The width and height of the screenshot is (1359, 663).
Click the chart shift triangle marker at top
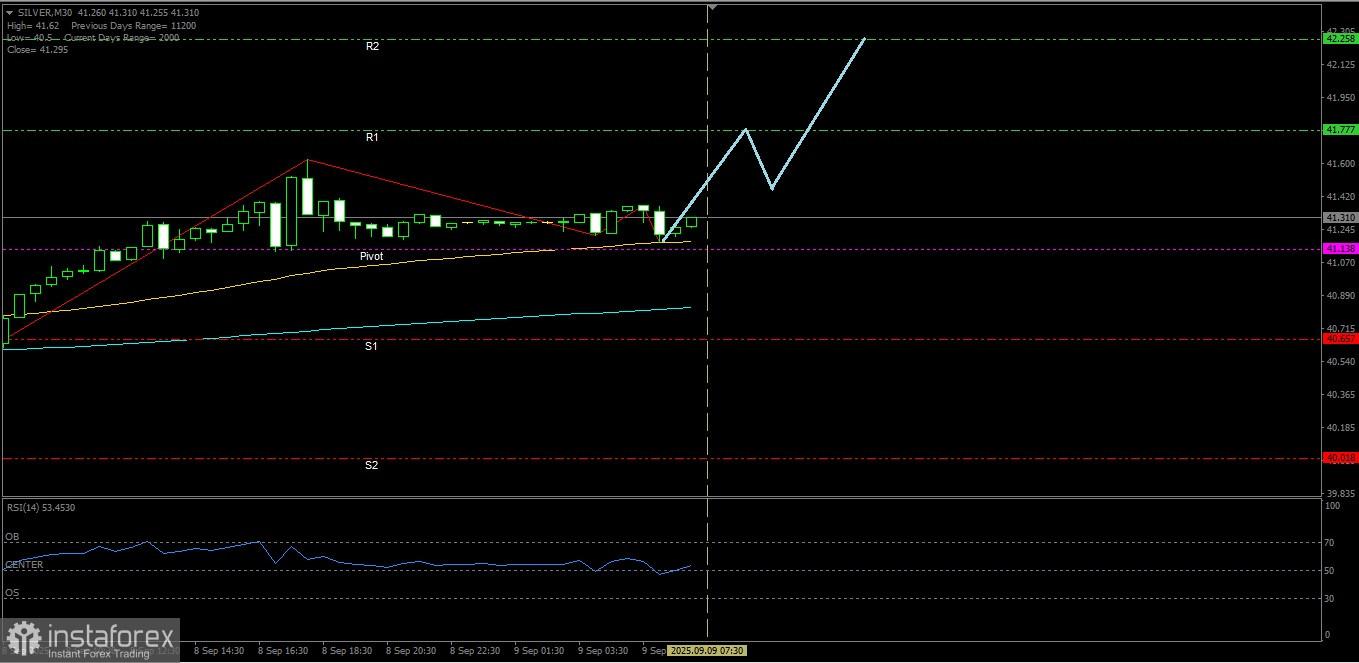[712, 7]
